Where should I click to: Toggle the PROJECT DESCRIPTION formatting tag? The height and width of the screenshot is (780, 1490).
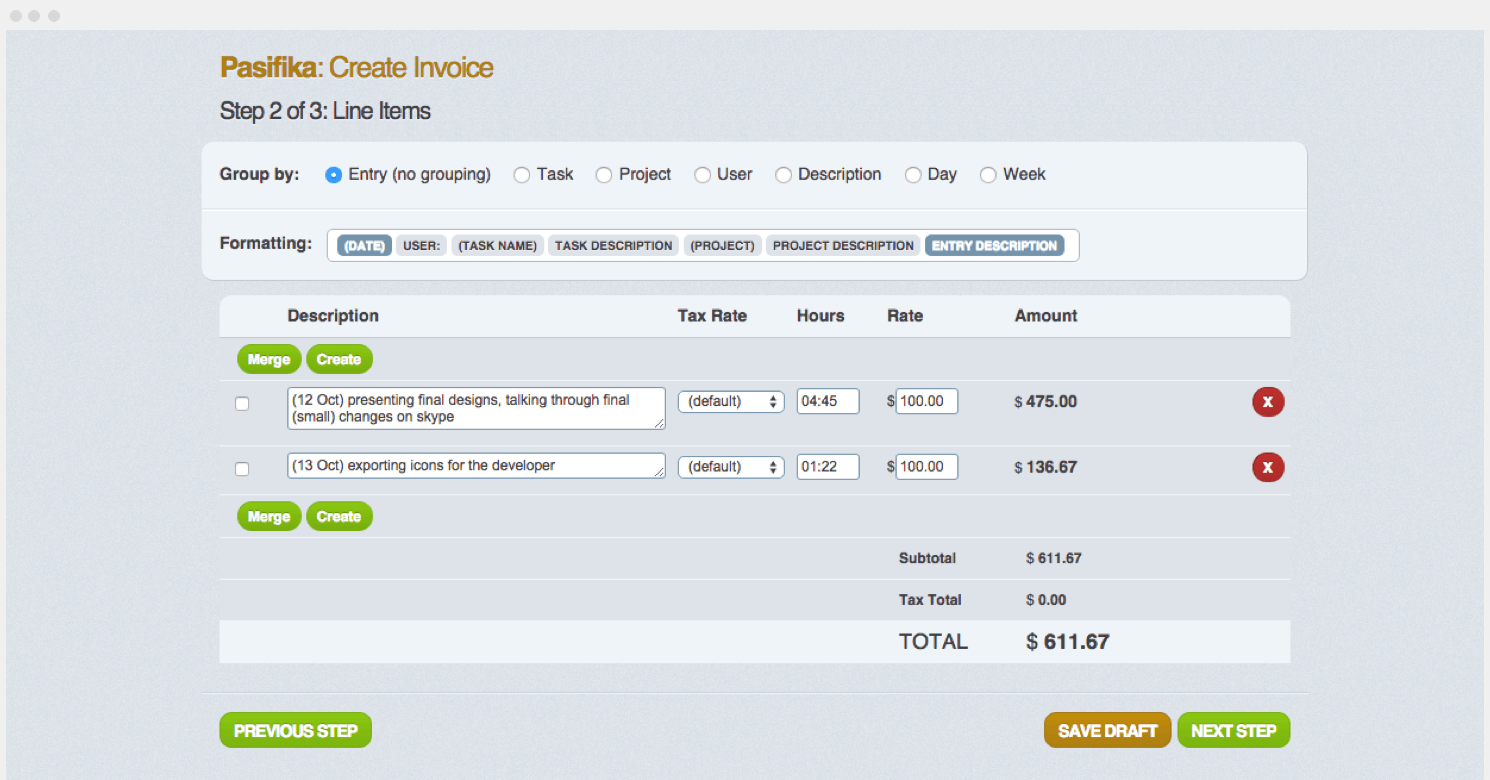pyautogui.click(x=844, y=246)
